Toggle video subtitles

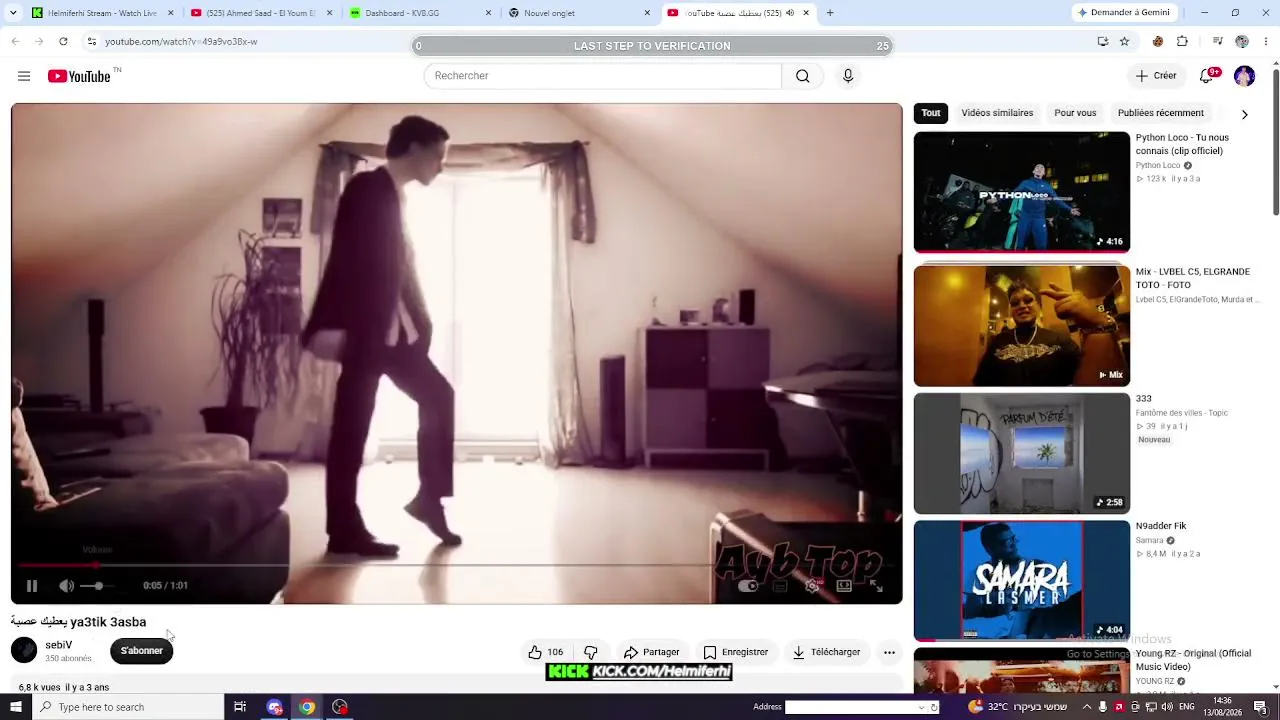tap(780, 586)
